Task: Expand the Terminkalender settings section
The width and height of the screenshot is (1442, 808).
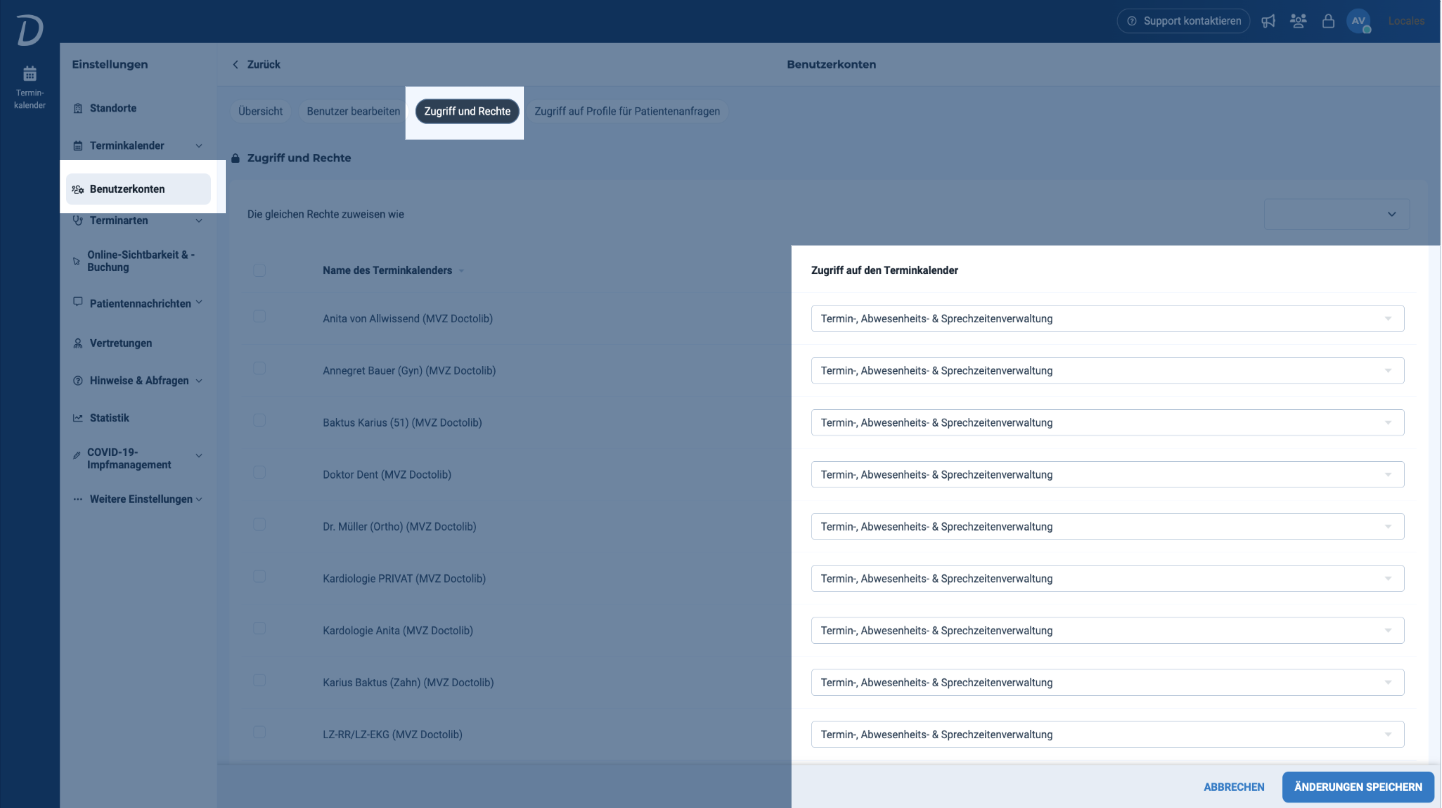Action: point(199,146)
